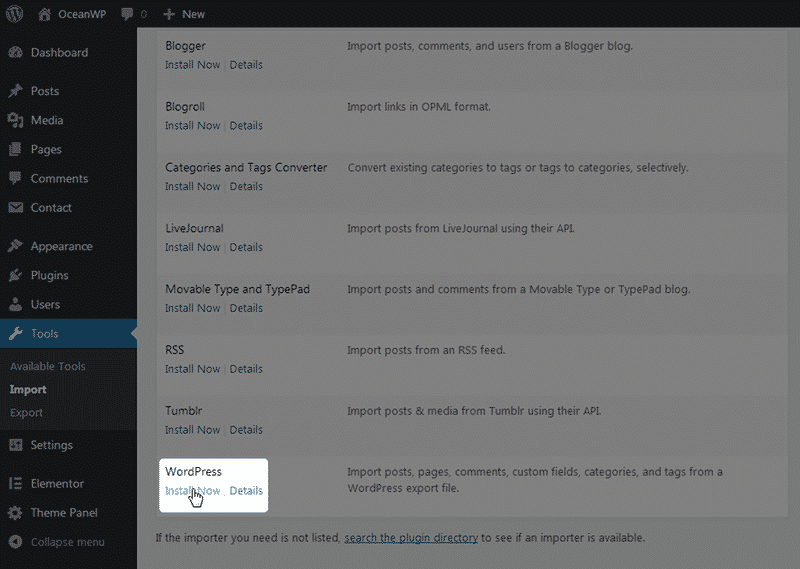Click the Pages icon in the sidebar

tap(15, 149)
